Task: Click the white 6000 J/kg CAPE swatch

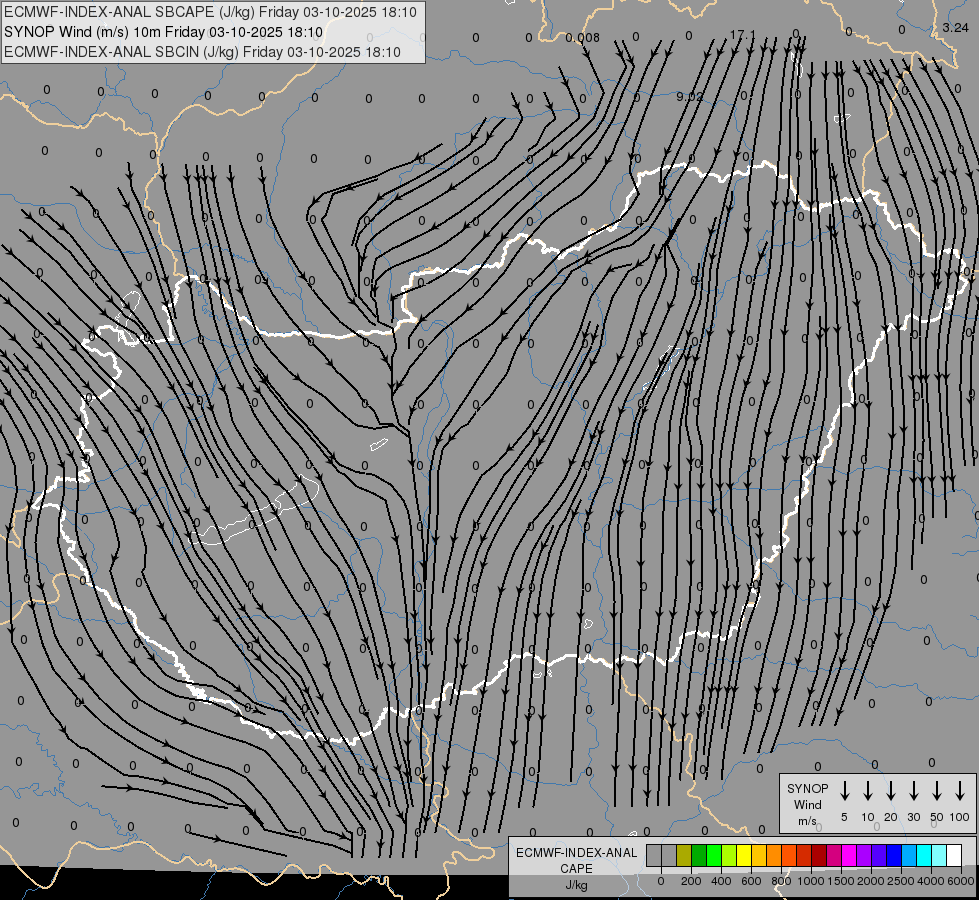Action: 954,855
